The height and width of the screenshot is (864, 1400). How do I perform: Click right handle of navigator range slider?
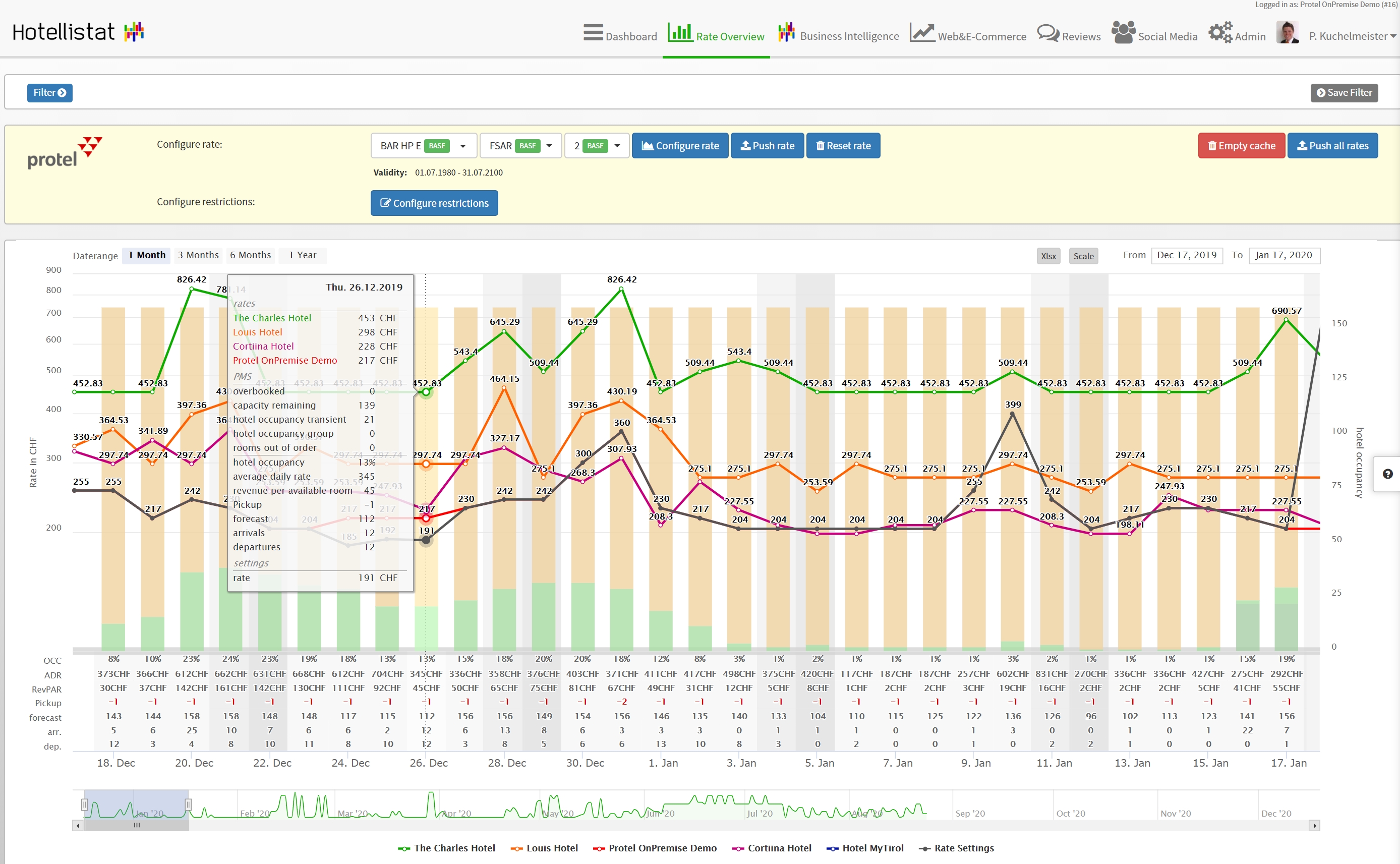[188, 804]
